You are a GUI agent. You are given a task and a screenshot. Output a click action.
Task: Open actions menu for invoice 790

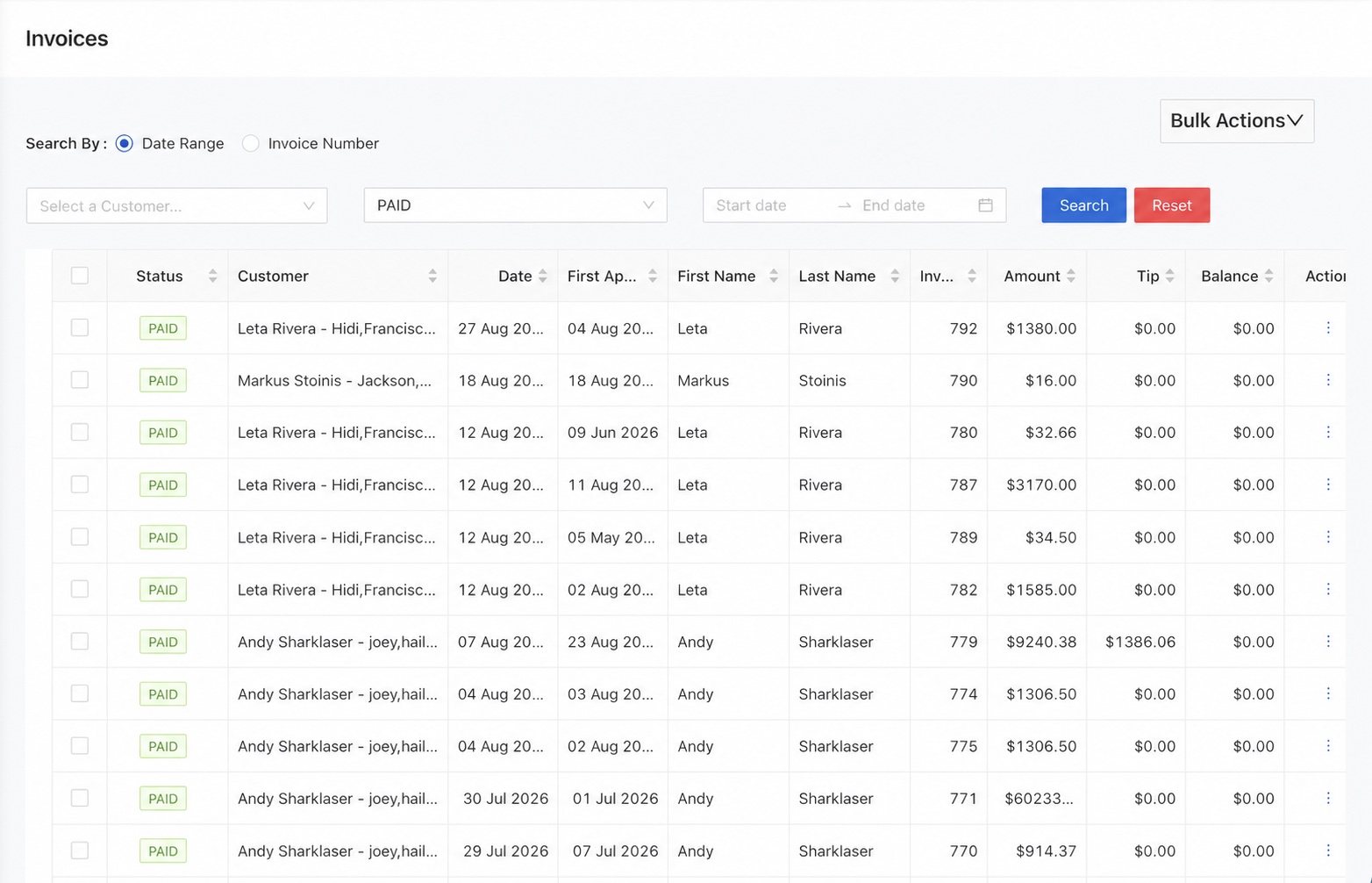click(1328, 380)
